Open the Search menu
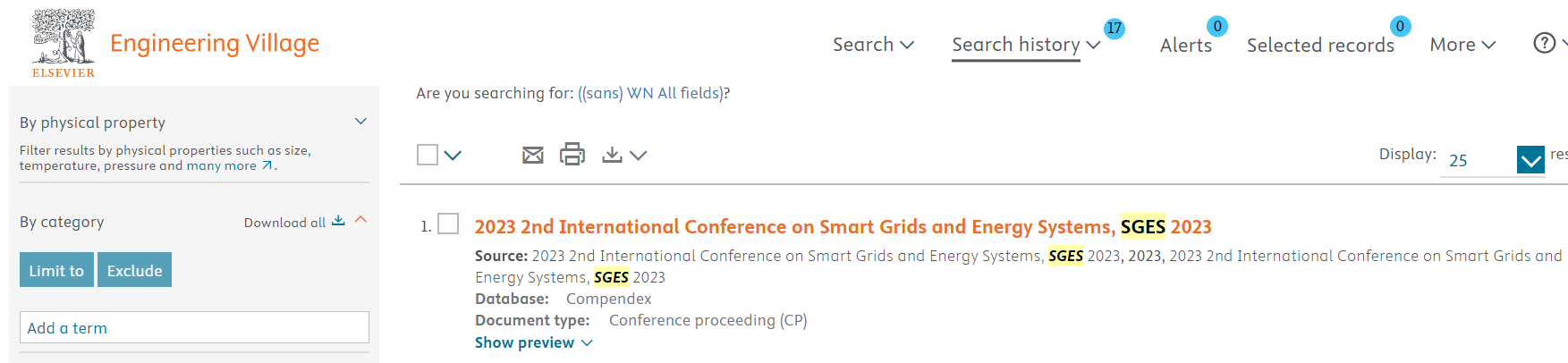The image size is (1568, 363). pyautogui.click(x=873, y=45)
